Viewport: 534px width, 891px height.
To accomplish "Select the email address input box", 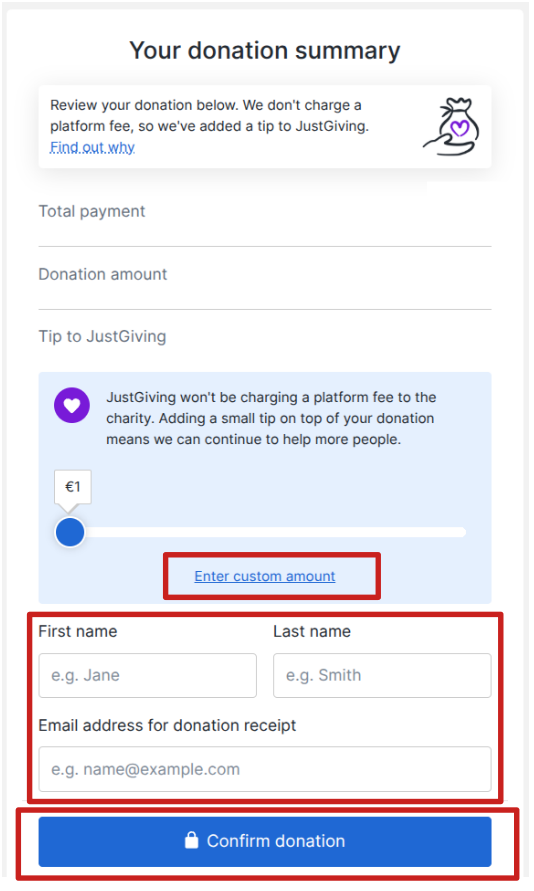I will [x=265, y=769].
